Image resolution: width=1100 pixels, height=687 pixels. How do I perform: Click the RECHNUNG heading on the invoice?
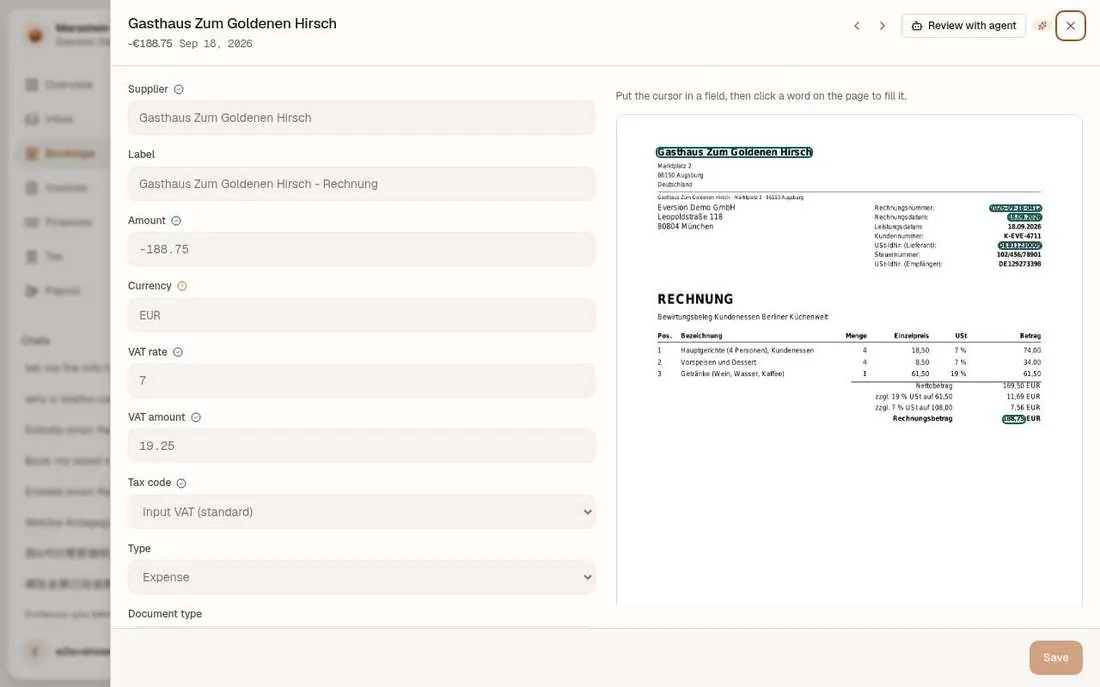click(x=695, y=299)
